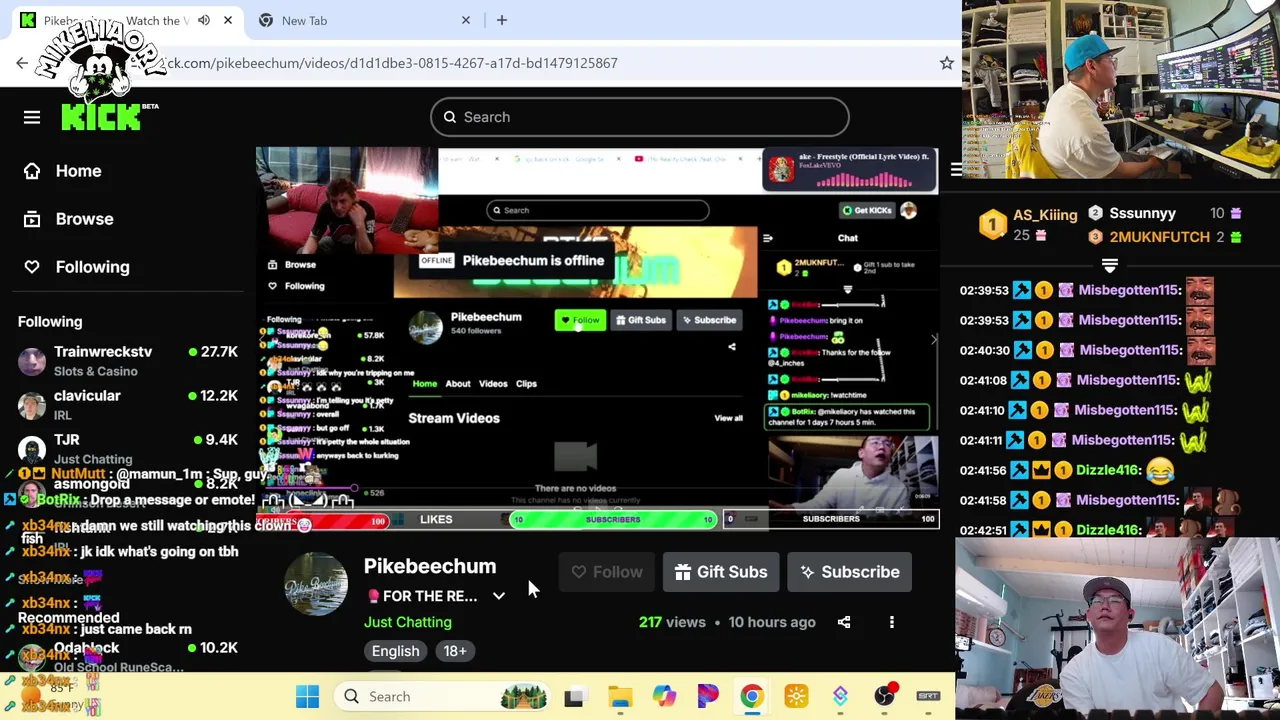Click the English language tag
The height and width of the screenshot is (720, 1280).
[x=396, y=651]
